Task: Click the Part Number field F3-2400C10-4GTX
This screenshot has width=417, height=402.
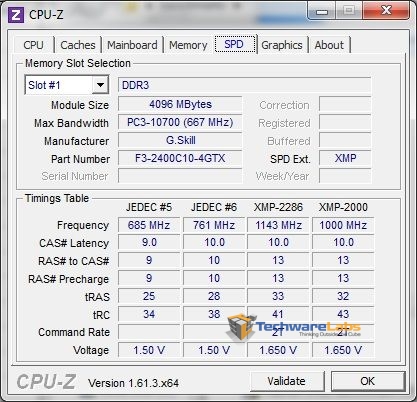Action: pyautogui.click(x=180, y=158)
